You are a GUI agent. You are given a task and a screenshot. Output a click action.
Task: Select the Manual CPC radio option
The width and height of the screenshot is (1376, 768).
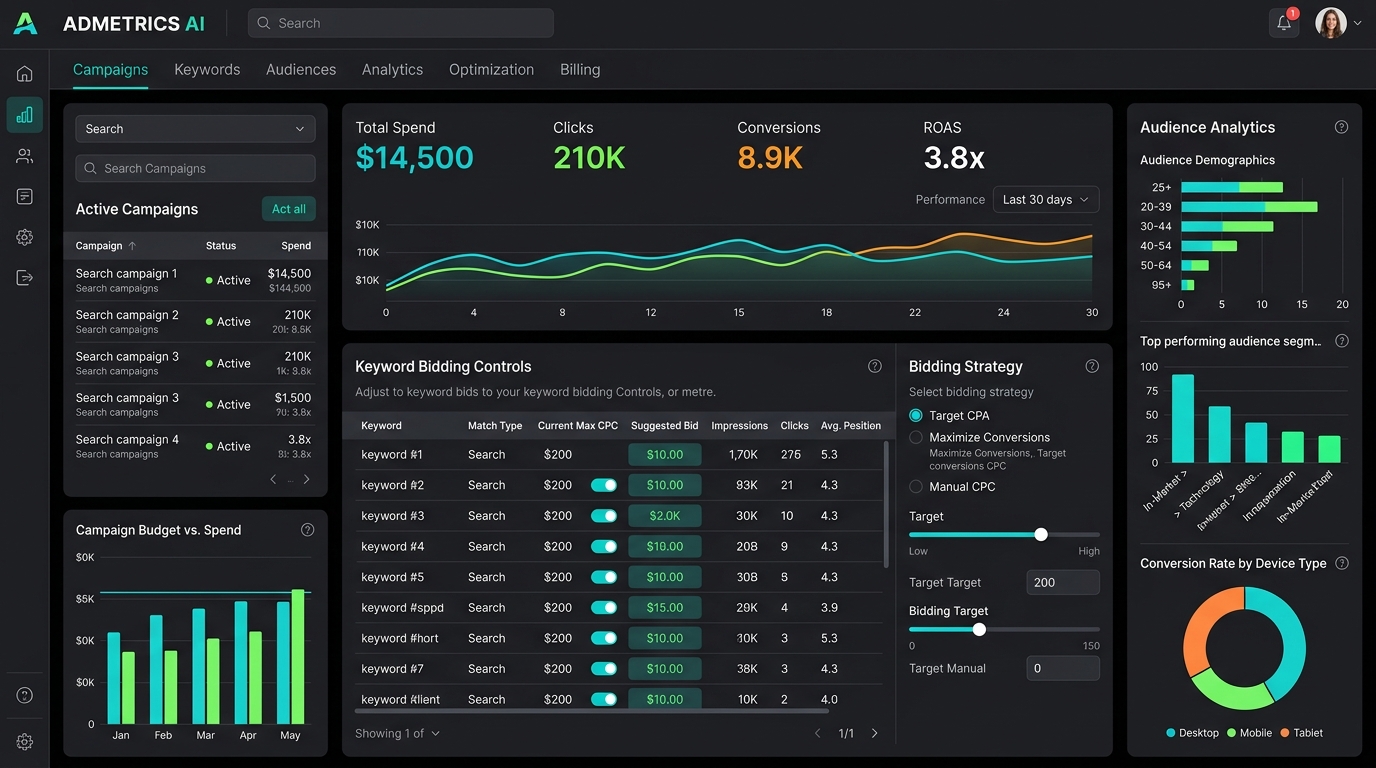(x=916, y=486)
